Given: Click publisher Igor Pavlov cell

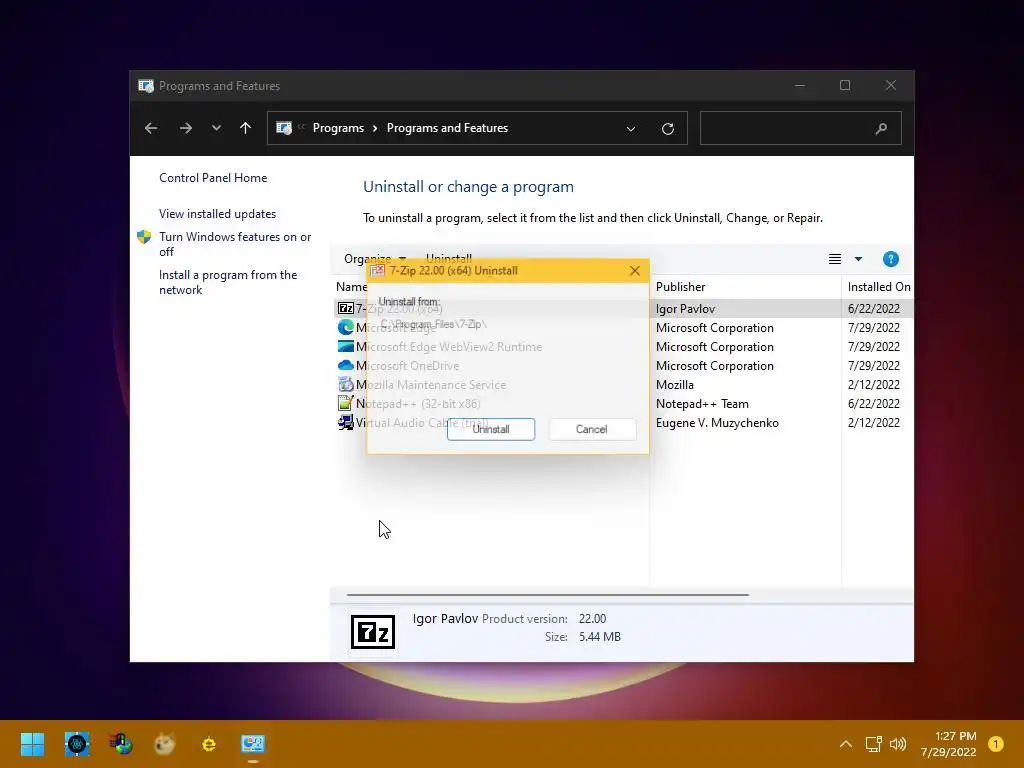Looking at the screenshot, I should click(685, 309).
